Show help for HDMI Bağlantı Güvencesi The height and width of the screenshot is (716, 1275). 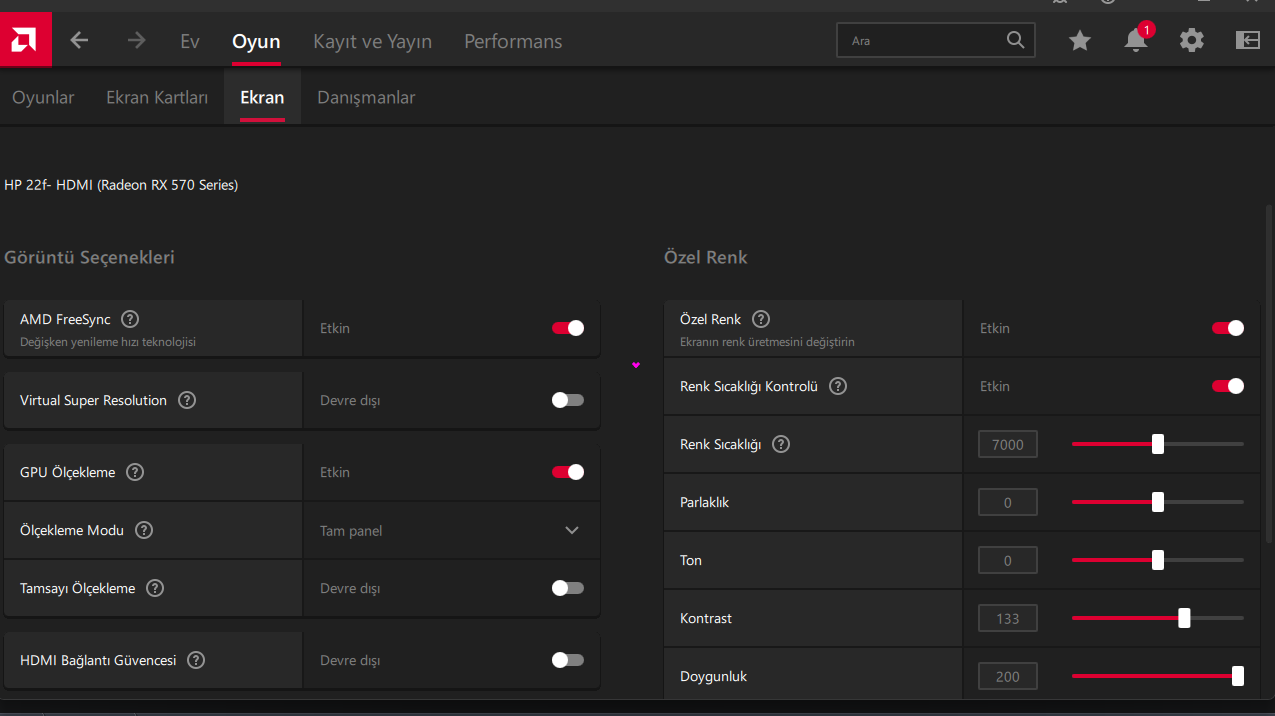coord(196,660)
